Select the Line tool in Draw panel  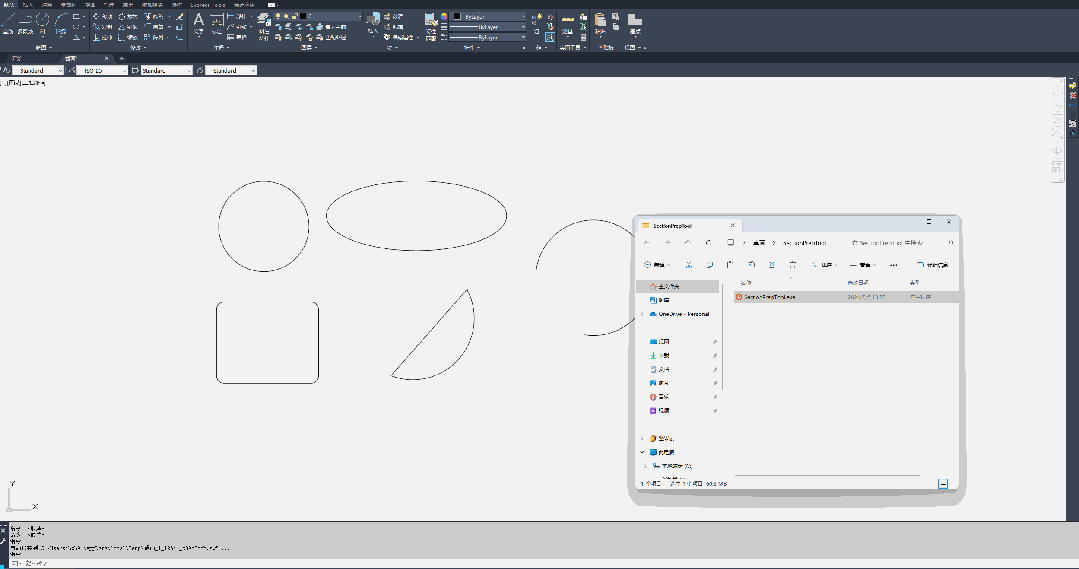pos(8,22)
